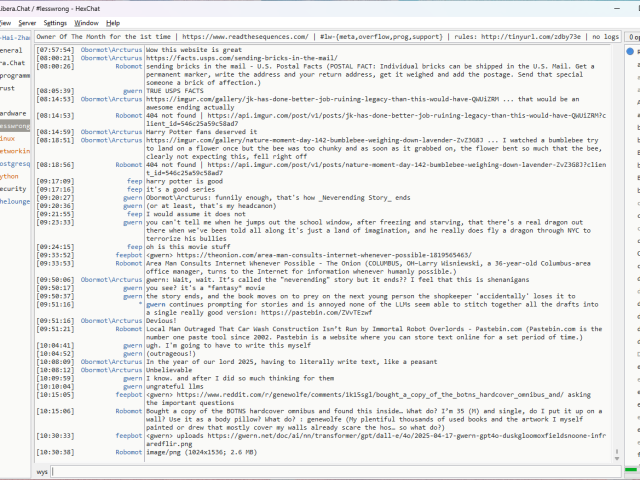
Task: Click the blue op status icon in user list
Action: coord(631,49)
